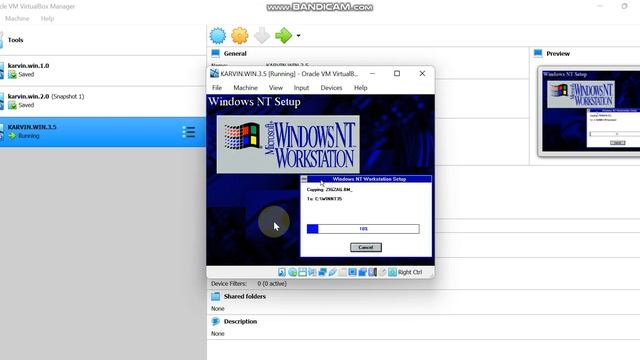Screen dimensions: 640x360
Task: Select the karvin.win.1.0 virtual machine
Action: pyautogui.click(x=103, y=71)
